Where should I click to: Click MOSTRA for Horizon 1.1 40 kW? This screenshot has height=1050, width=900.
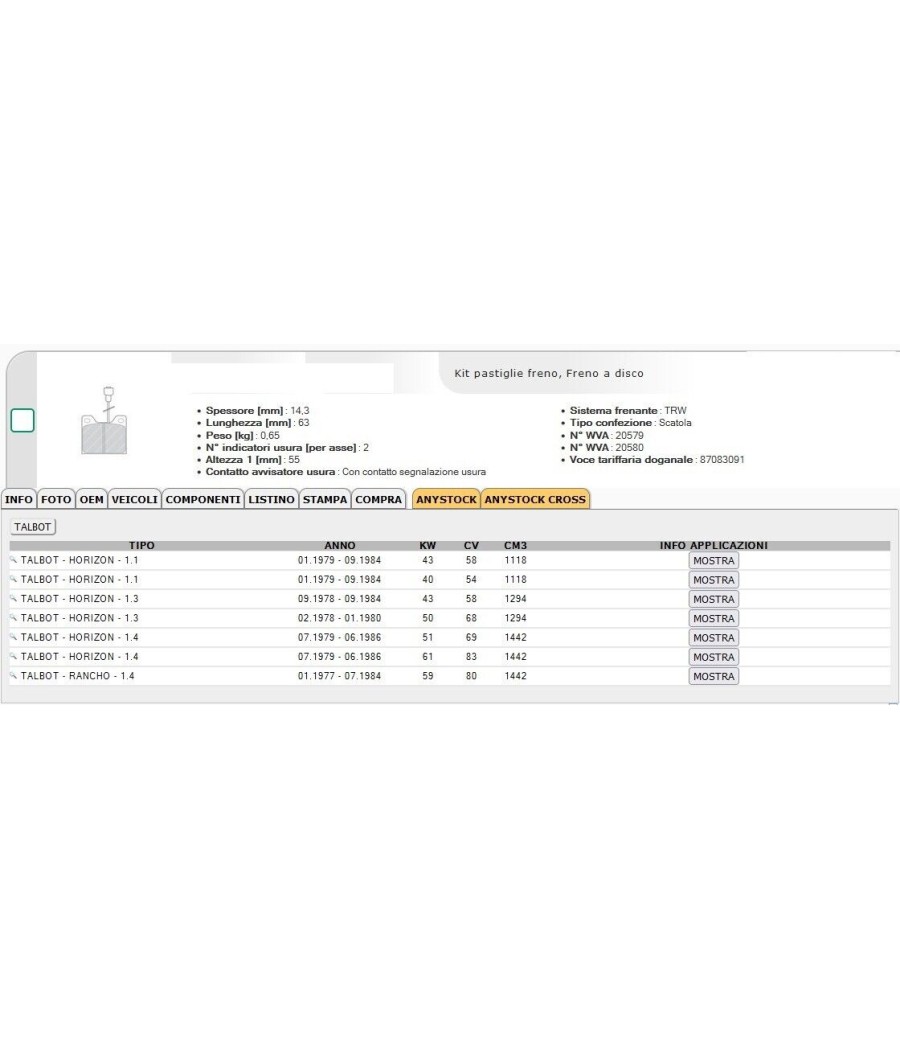[714, 580]
